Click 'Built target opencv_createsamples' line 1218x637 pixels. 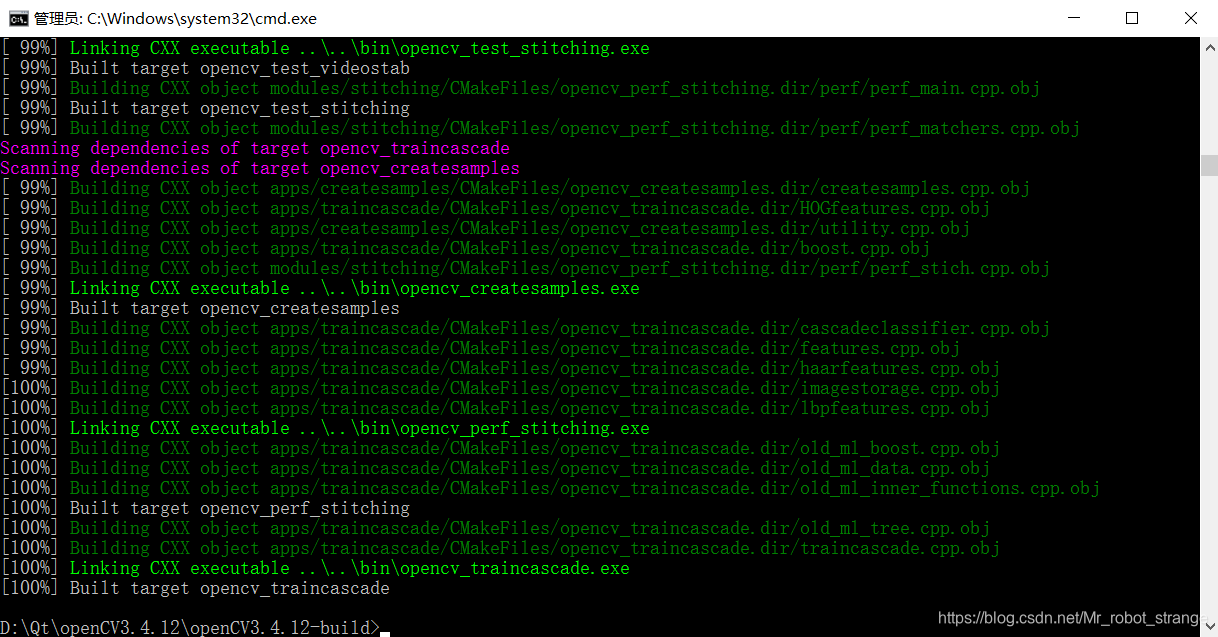(x=200, y=308)
